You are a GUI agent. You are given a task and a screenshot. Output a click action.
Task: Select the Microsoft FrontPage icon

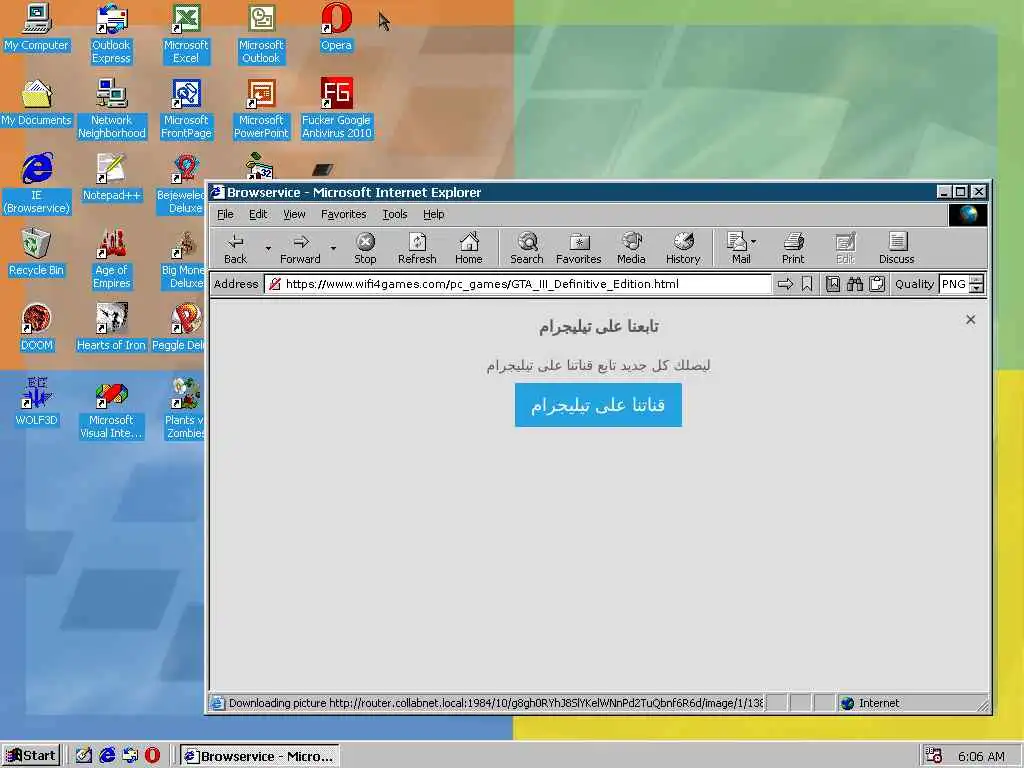point(186,108)
